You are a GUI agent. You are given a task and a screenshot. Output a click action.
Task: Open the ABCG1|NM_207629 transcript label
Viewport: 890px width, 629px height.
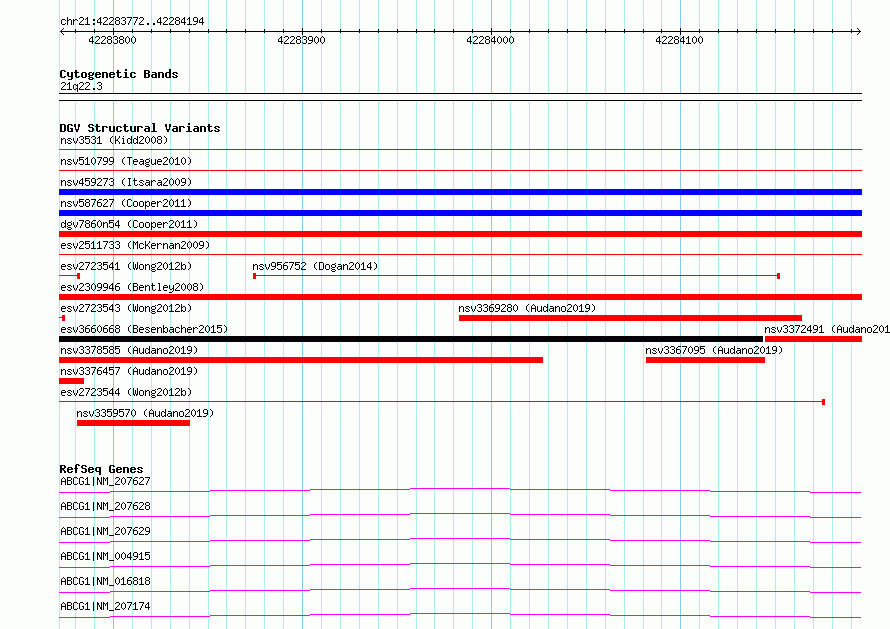click(x=106, y=531)
